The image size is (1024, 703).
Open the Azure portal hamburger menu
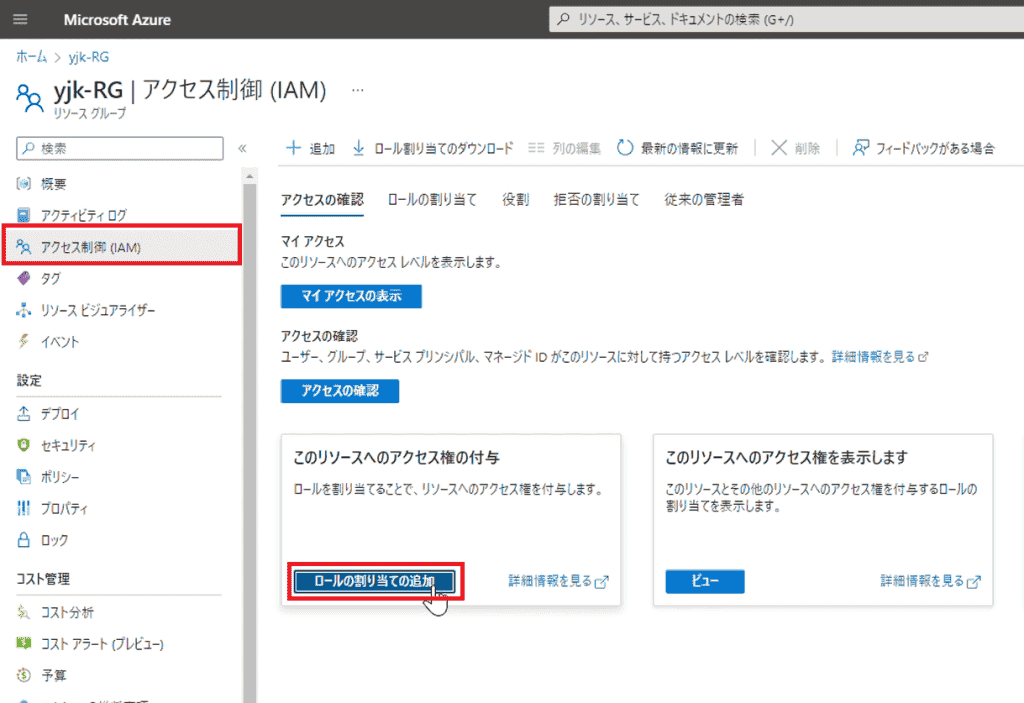click(x=20, y=19)
